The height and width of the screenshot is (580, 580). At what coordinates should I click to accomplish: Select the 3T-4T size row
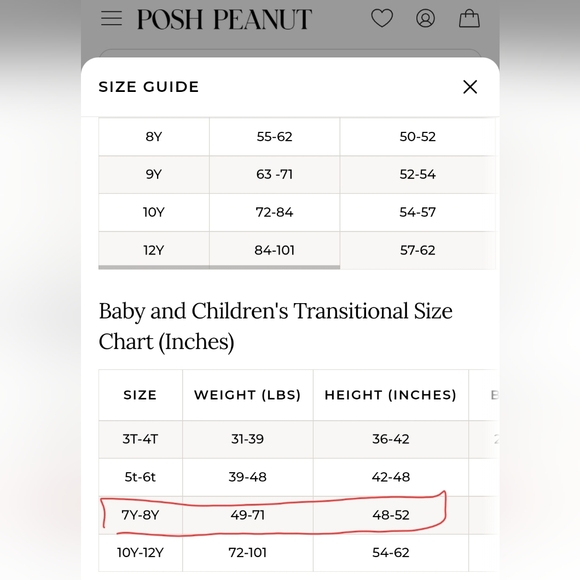tap(299, 439)
